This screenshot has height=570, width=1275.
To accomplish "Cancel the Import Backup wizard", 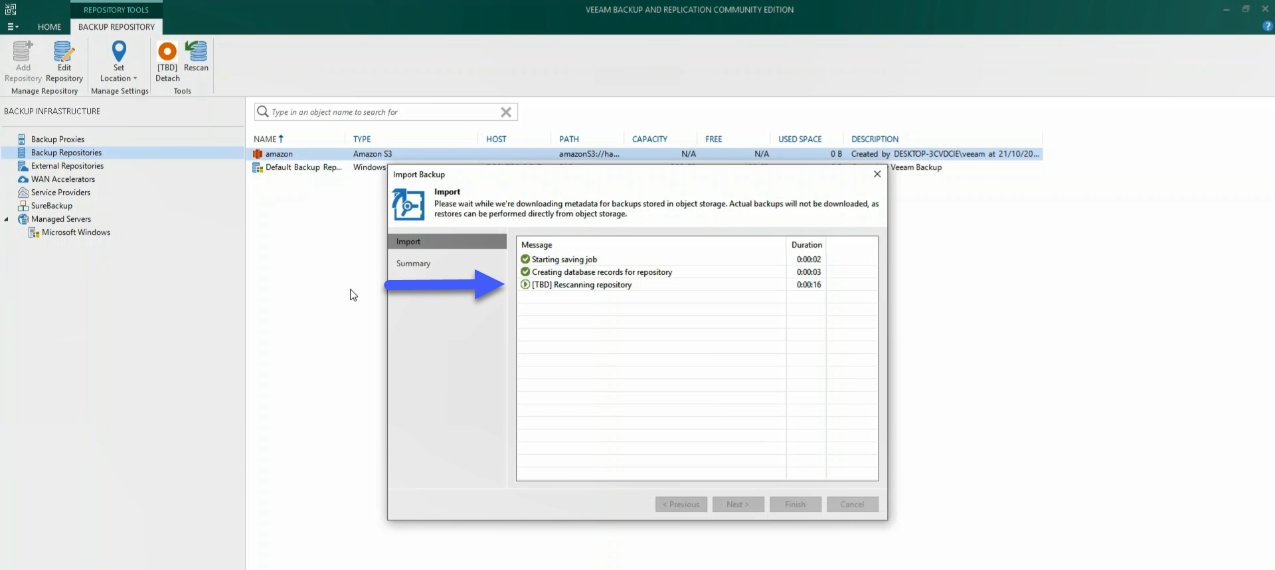I will (x=852, y=504).
